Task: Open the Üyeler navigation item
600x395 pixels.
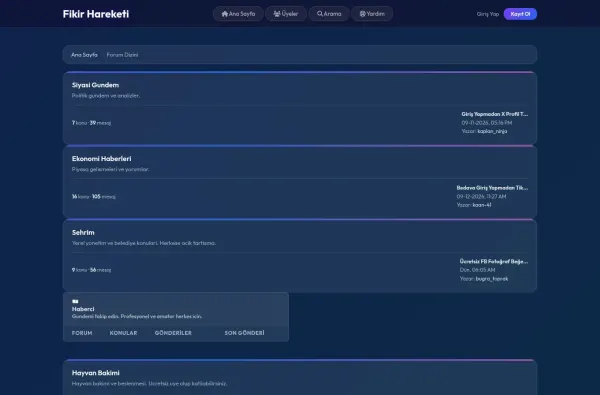Action: click(286, 14)
